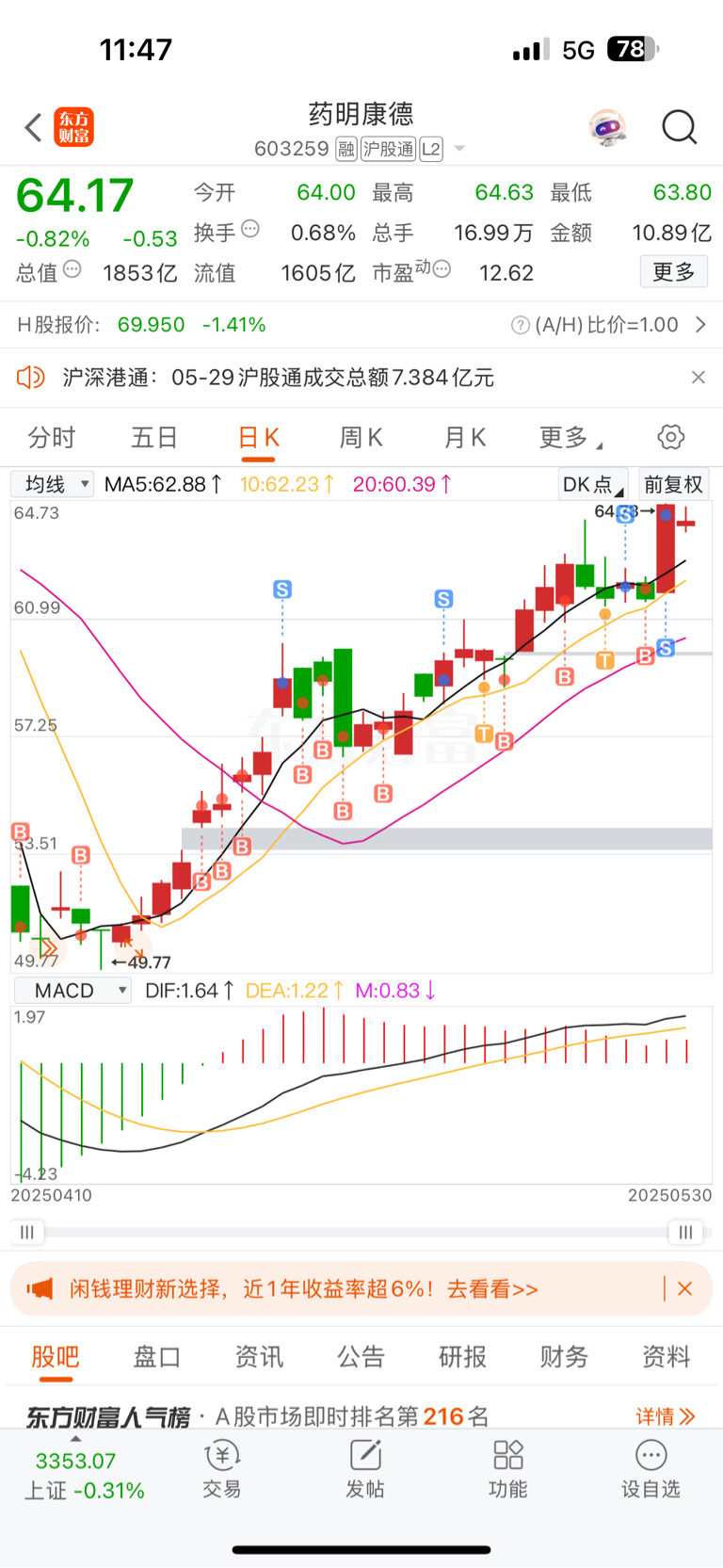The height and width of the screenshot is (1568, 723).
Task: Switch to 分时 chart tab
Action: pyautogui.click(x=52, y=438)
